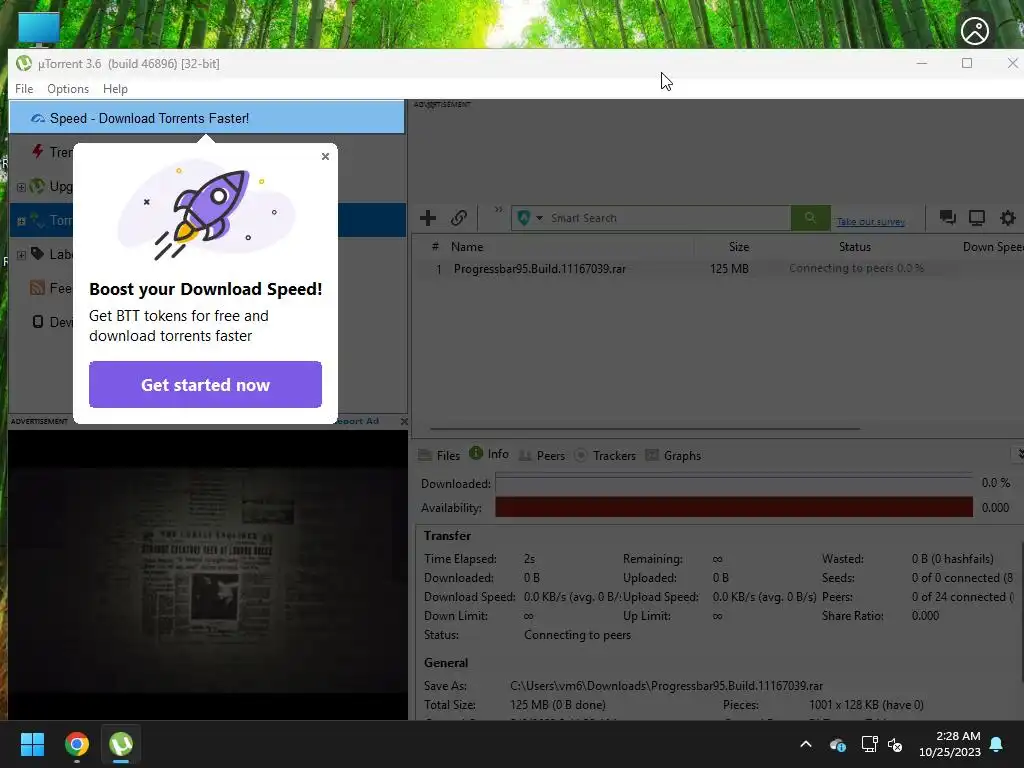The height and width of the screenshot is (768, 1024).
Task: Sort by the Status column header
Action: (855, 247)
